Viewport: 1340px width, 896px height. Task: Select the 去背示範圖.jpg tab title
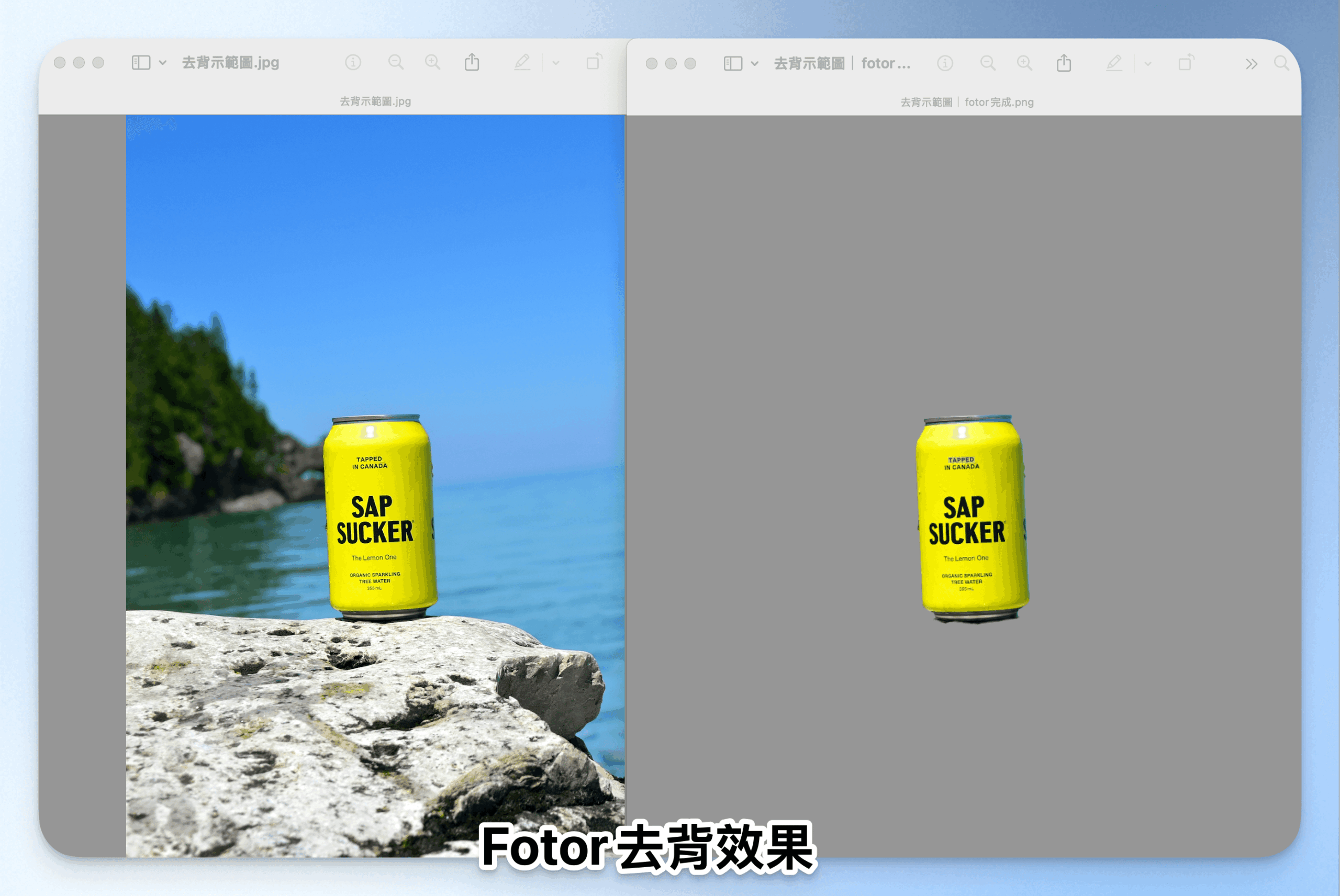pyautogui.click(x=375, y=102)
